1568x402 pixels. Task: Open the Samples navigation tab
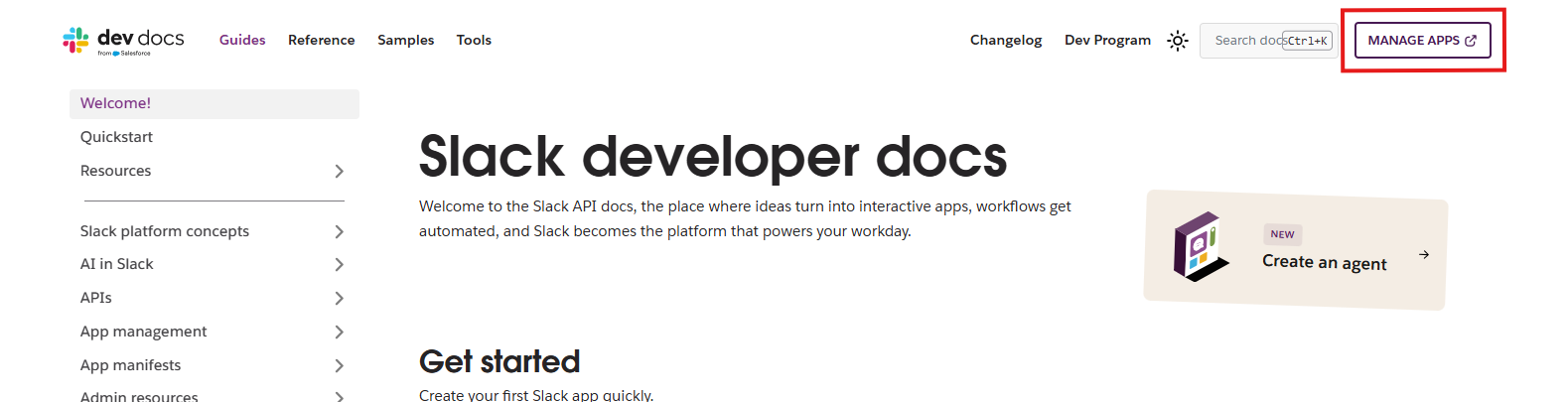click(405, 40)
